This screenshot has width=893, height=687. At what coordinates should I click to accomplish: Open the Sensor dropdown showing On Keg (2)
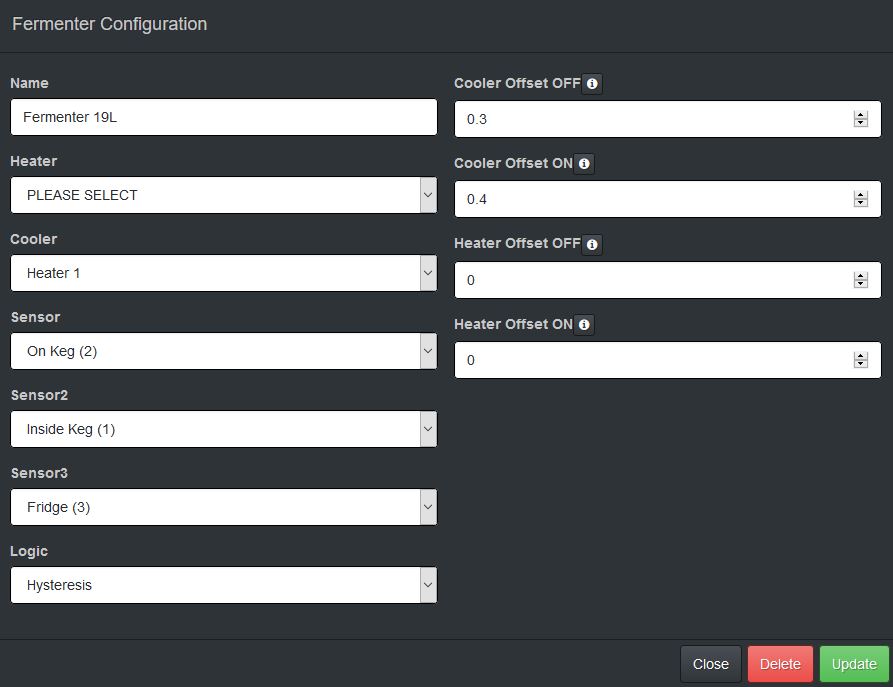tap(224, 351)
